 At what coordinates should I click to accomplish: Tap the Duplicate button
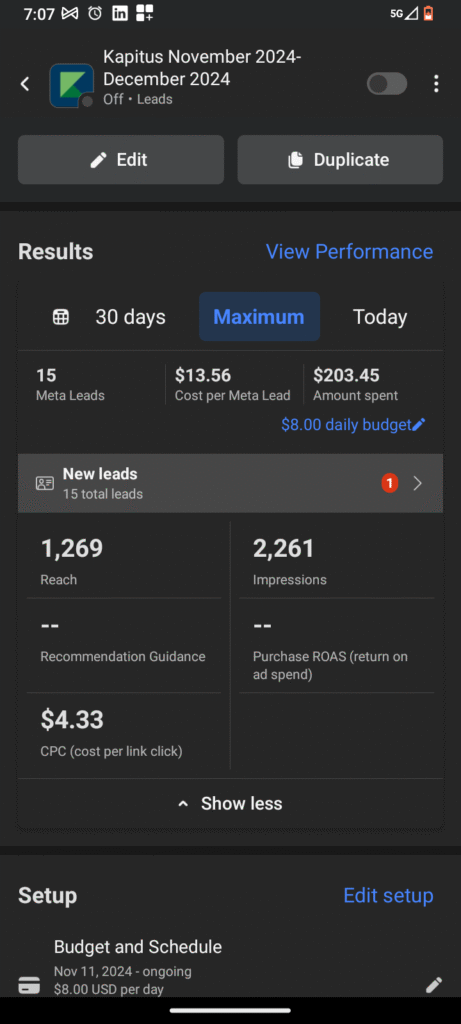(x=340, y=160)
